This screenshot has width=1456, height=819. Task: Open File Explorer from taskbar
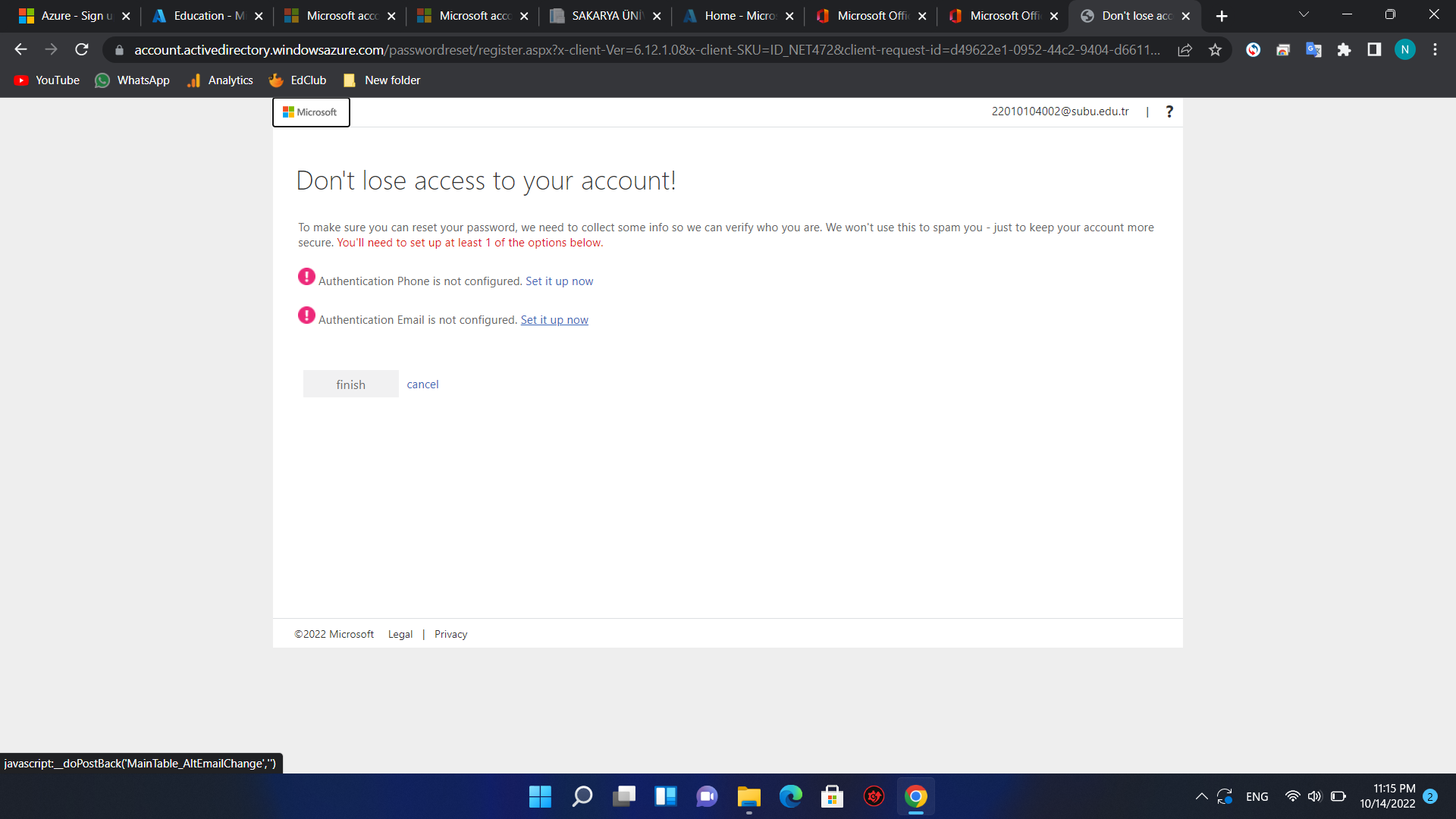pos(748,796)
